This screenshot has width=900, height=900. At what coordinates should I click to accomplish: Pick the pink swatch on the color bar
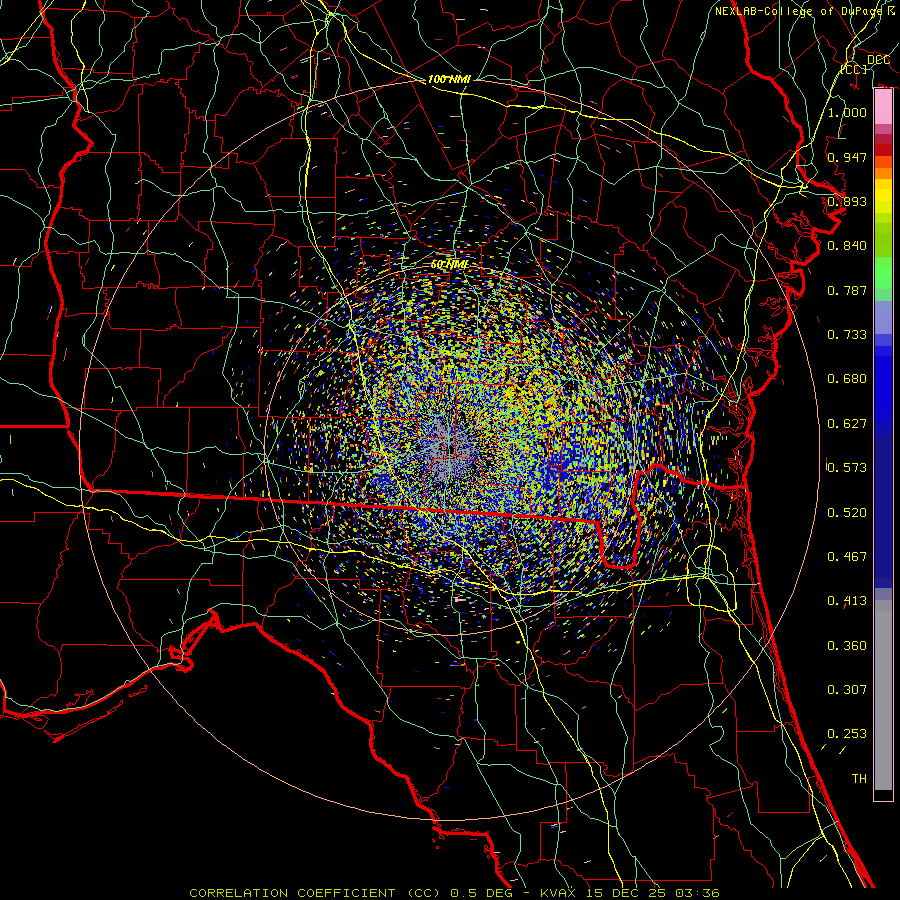pos(883,107)
